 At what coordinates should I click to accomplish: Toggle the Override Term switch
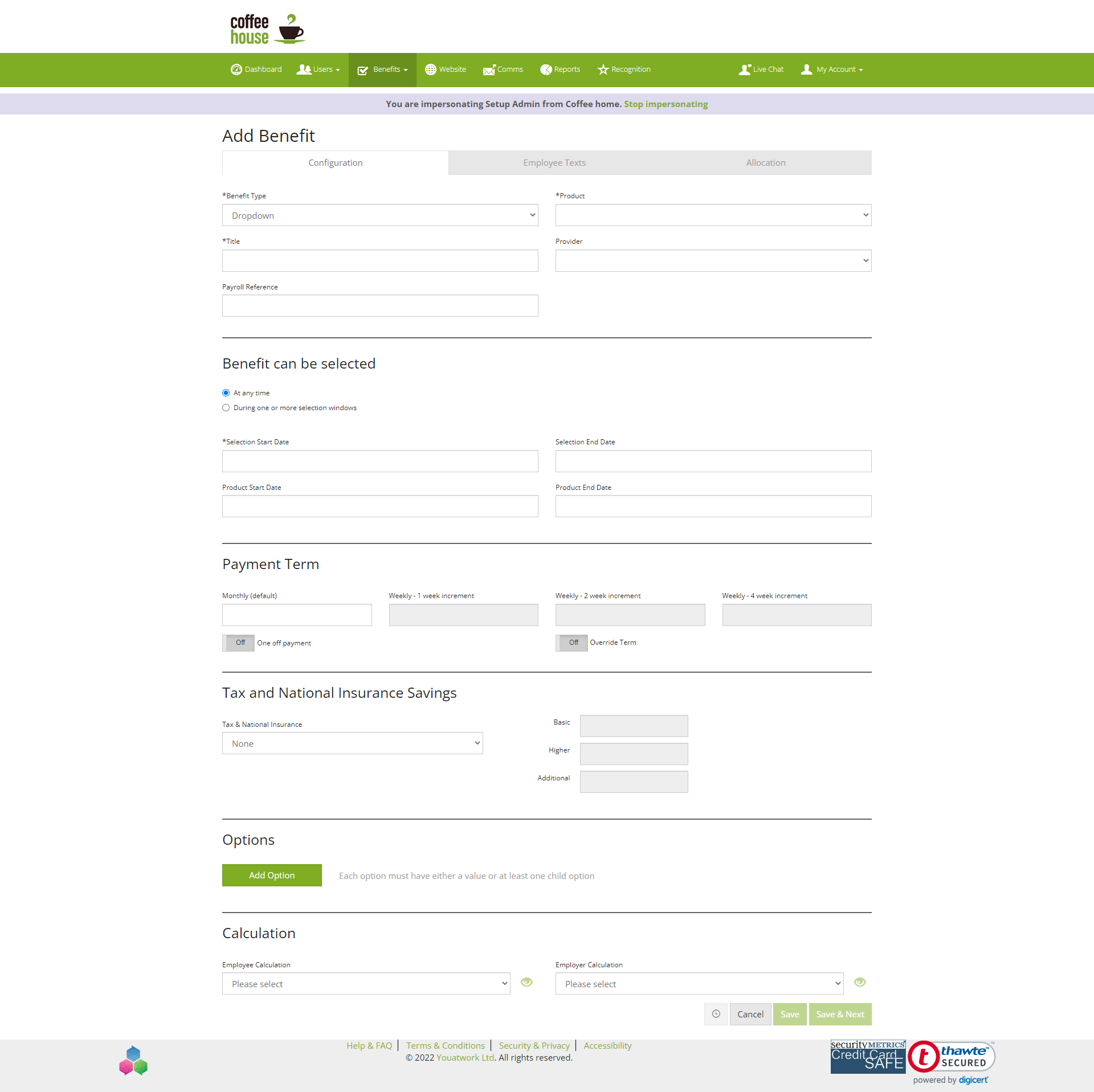(572, 643)
